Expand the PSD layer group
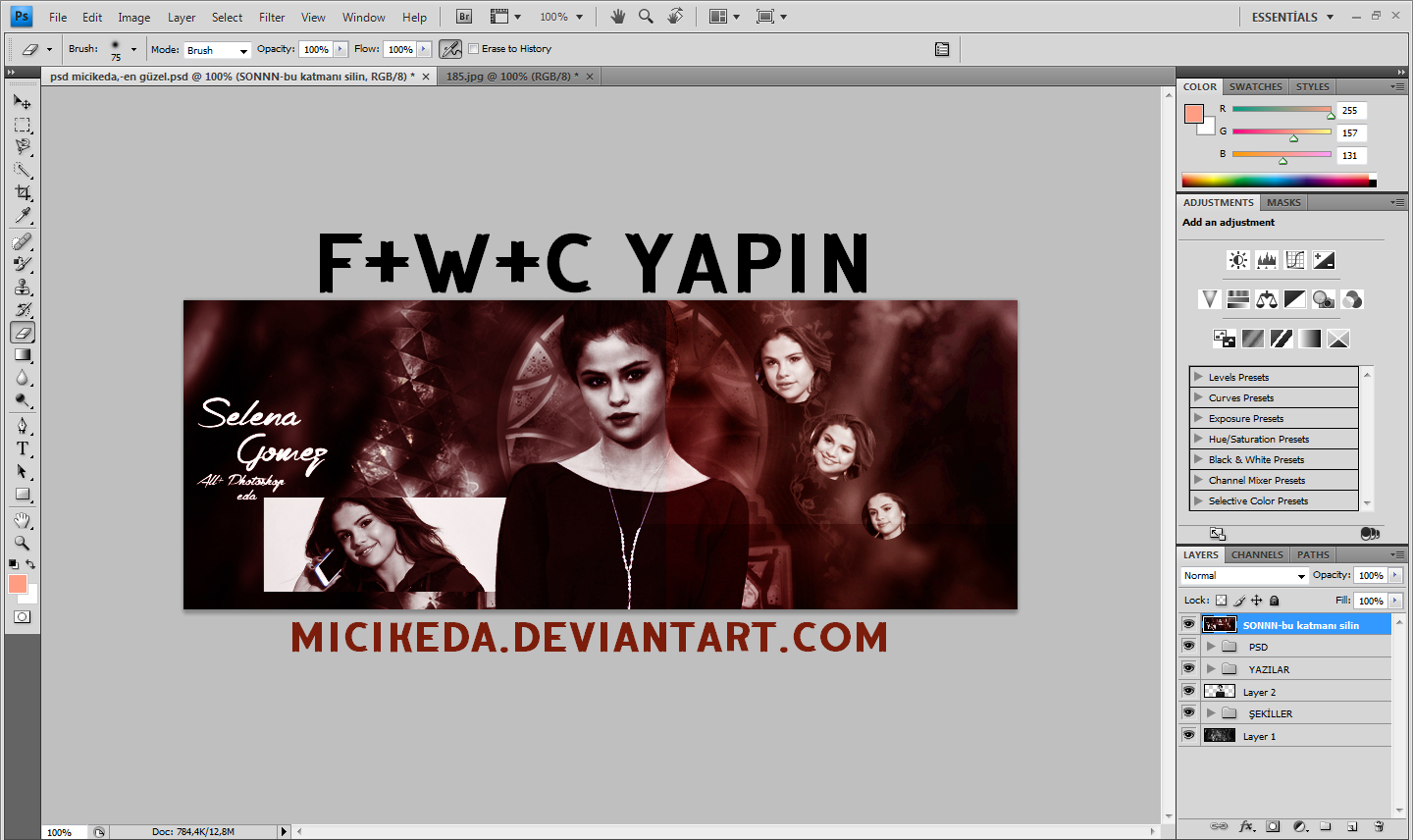The height and width of the screenshot is (840, 1413). (1211, 647)
